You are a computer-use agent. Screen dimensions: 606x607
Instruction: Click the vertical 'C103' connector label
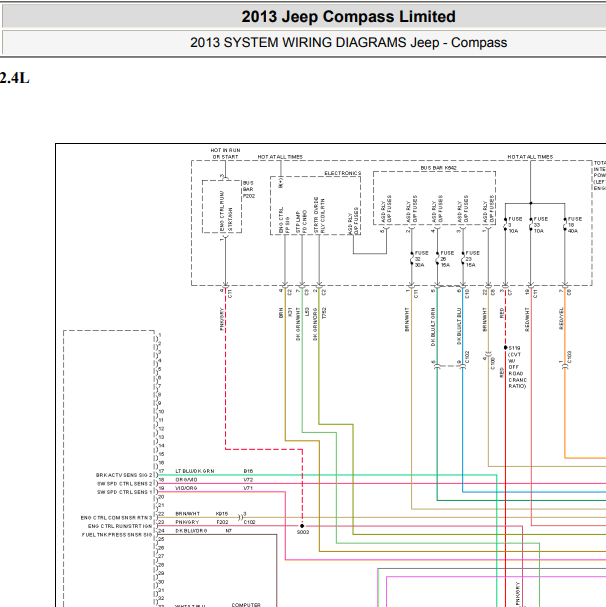(569, 357)
